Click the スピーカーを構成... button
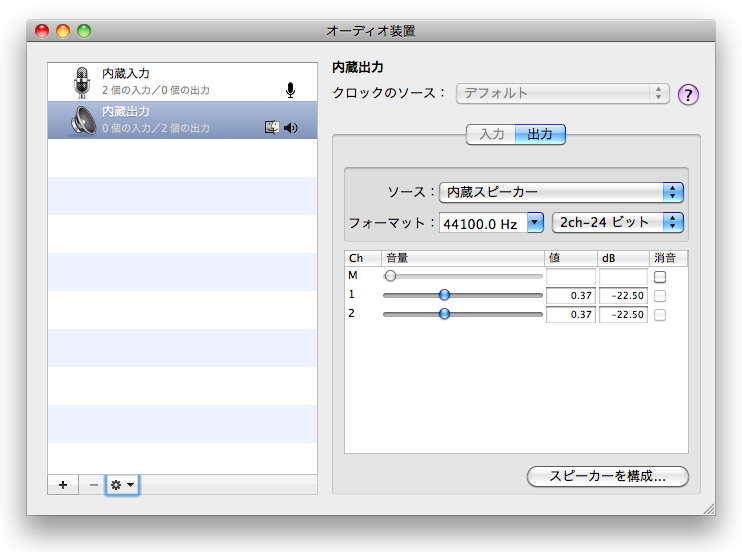This screenshot has height=552, width=742. (608, 476)
